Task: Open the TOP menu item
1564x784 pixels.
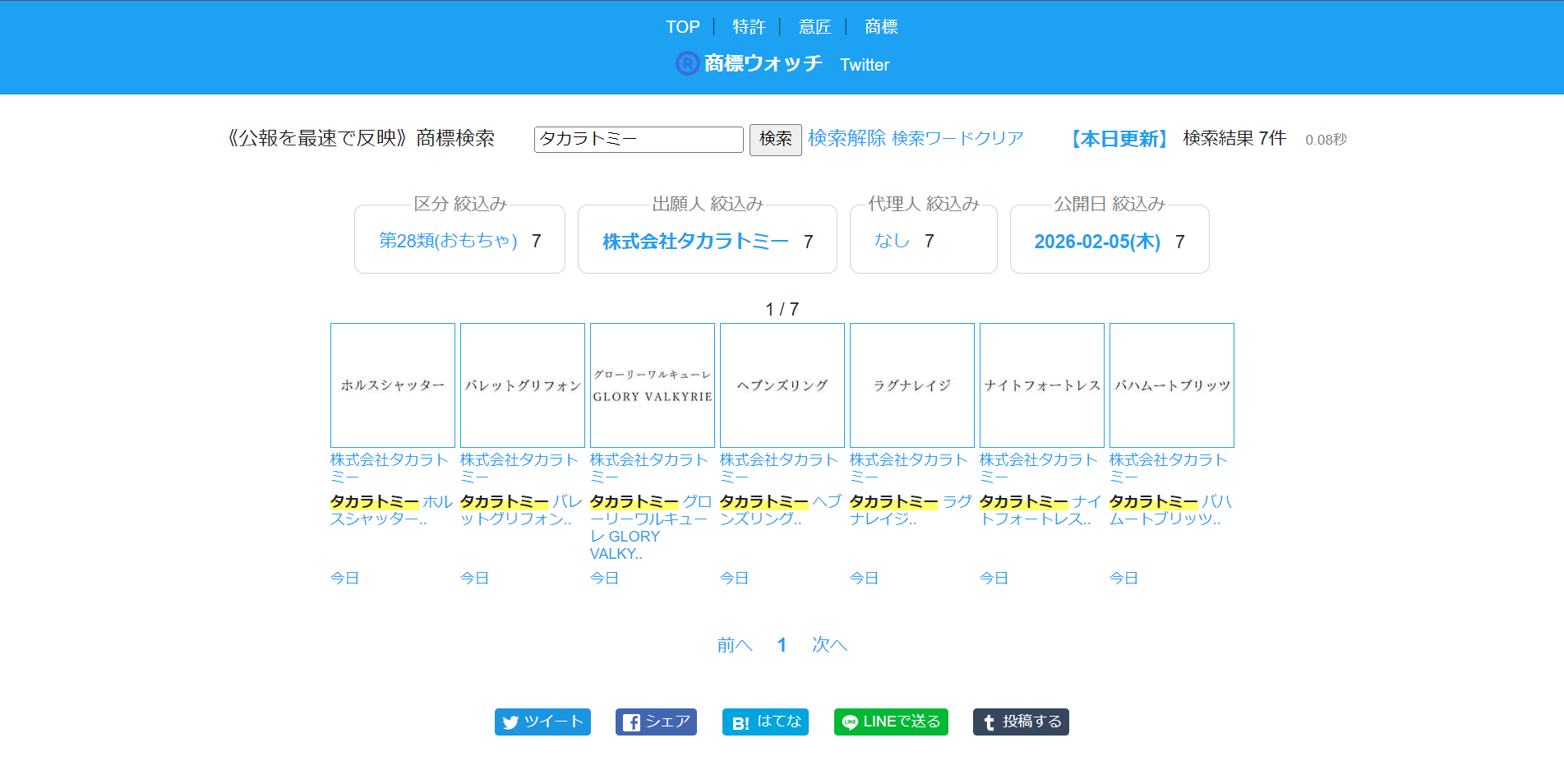Action: [683, 27]
